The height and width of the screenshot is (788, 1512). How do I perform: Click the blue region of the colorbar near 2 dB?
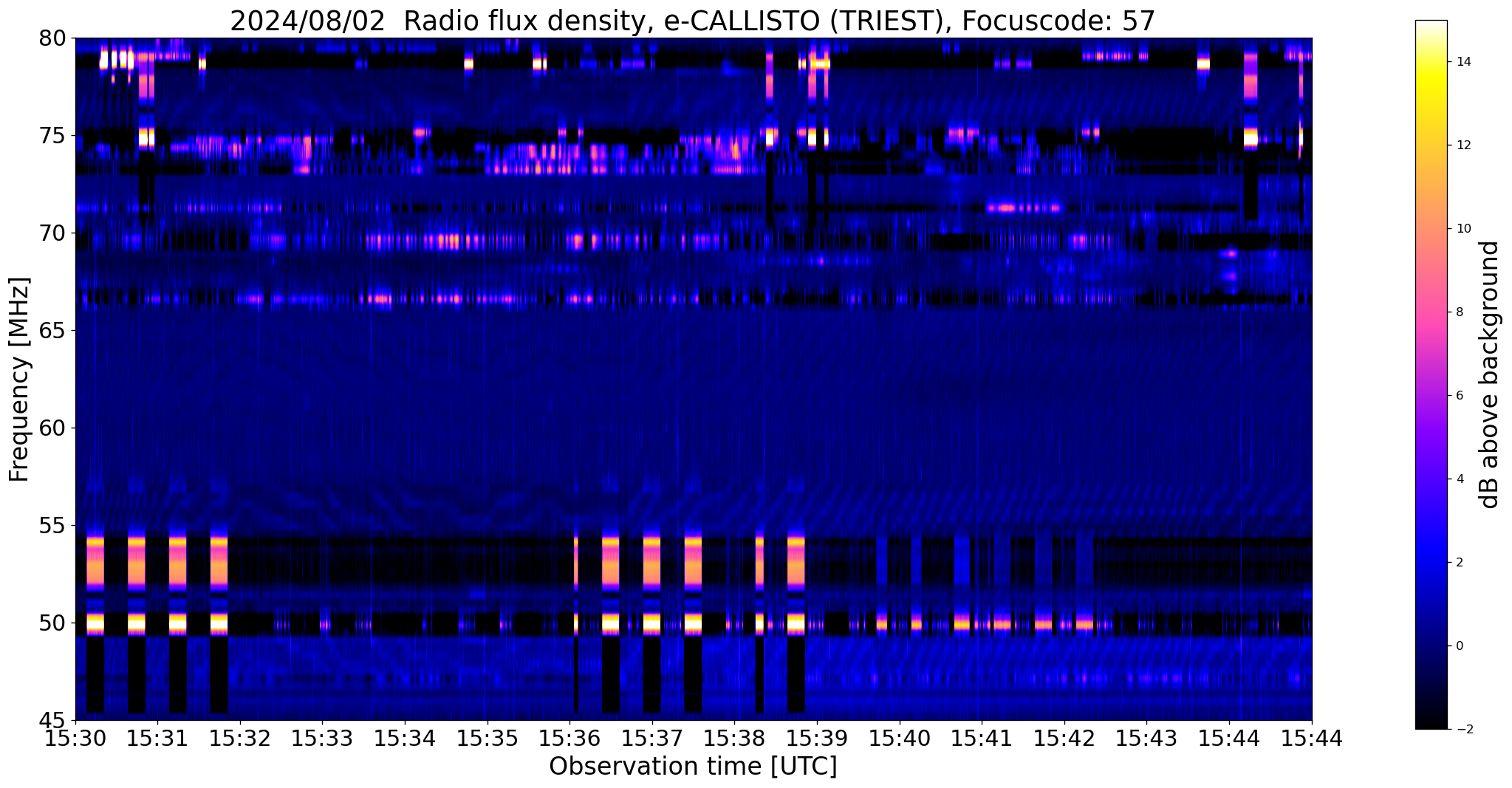[x=1431, y=563]
